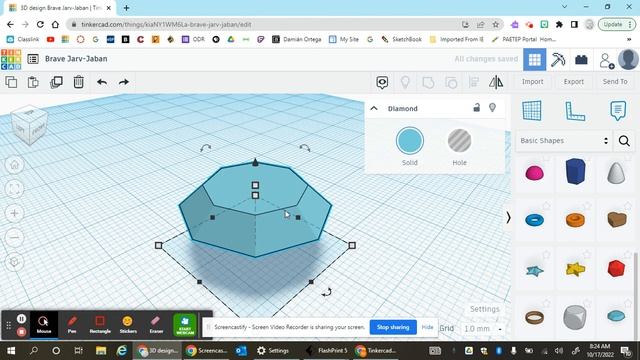Delete the selected shape with the trash icon
This screenshot has width=640, height=360.
click(78, 82)
